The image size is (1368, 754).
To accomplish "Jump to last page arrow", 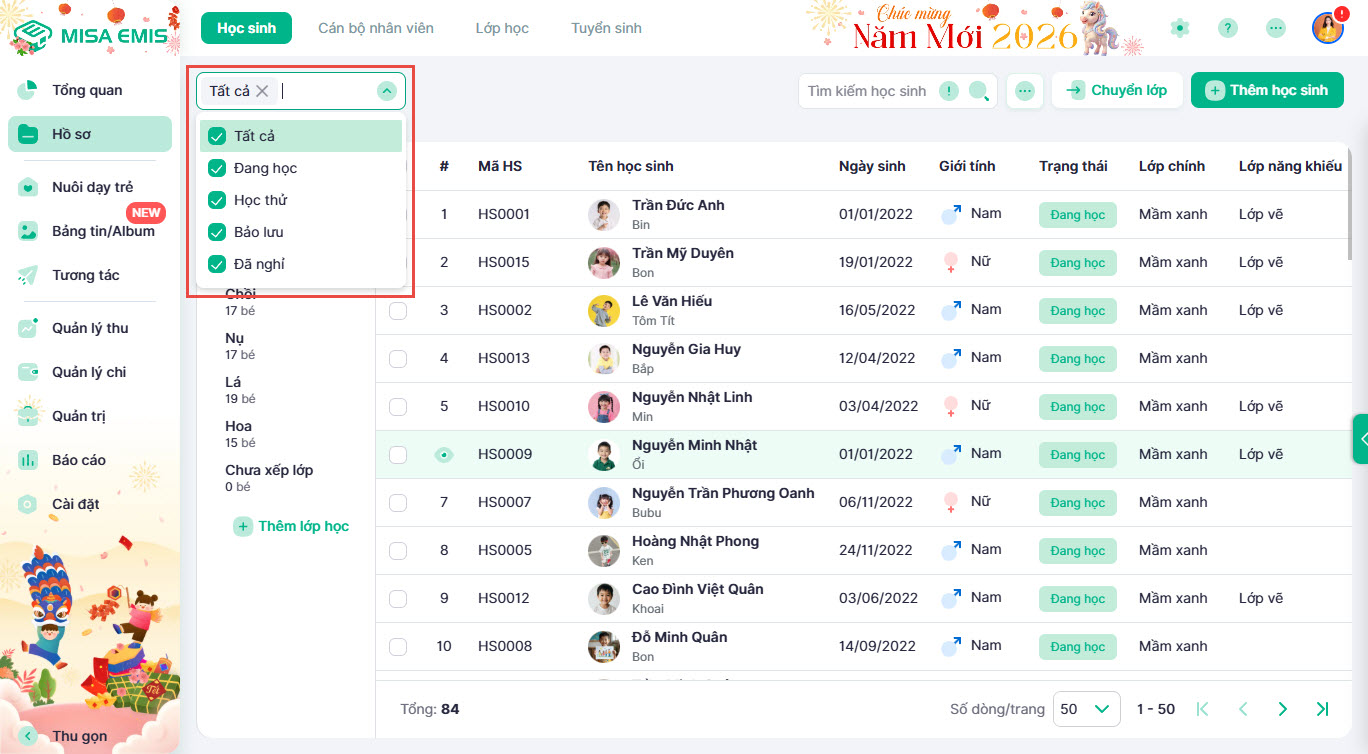I will point(1322,709).
